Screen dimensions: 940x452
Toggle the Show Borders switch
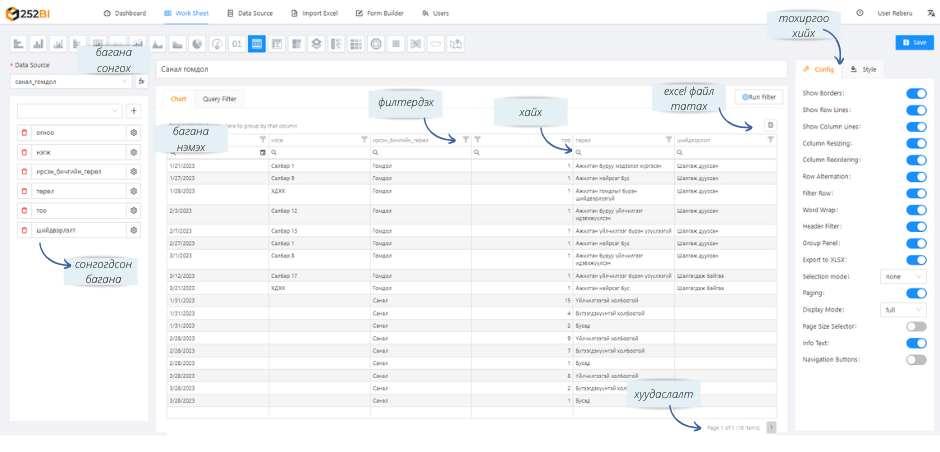pos(916,93)
